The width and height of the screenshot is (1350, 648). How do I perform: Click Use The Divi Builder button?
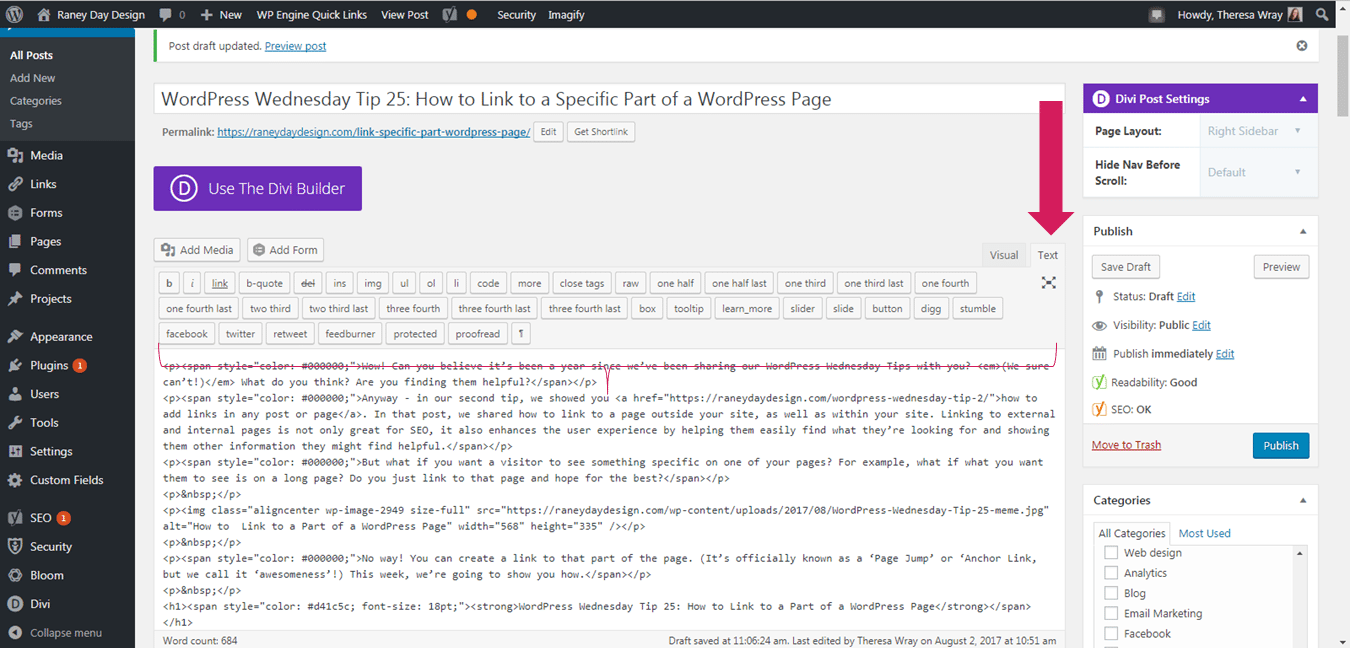click(257, 188)
